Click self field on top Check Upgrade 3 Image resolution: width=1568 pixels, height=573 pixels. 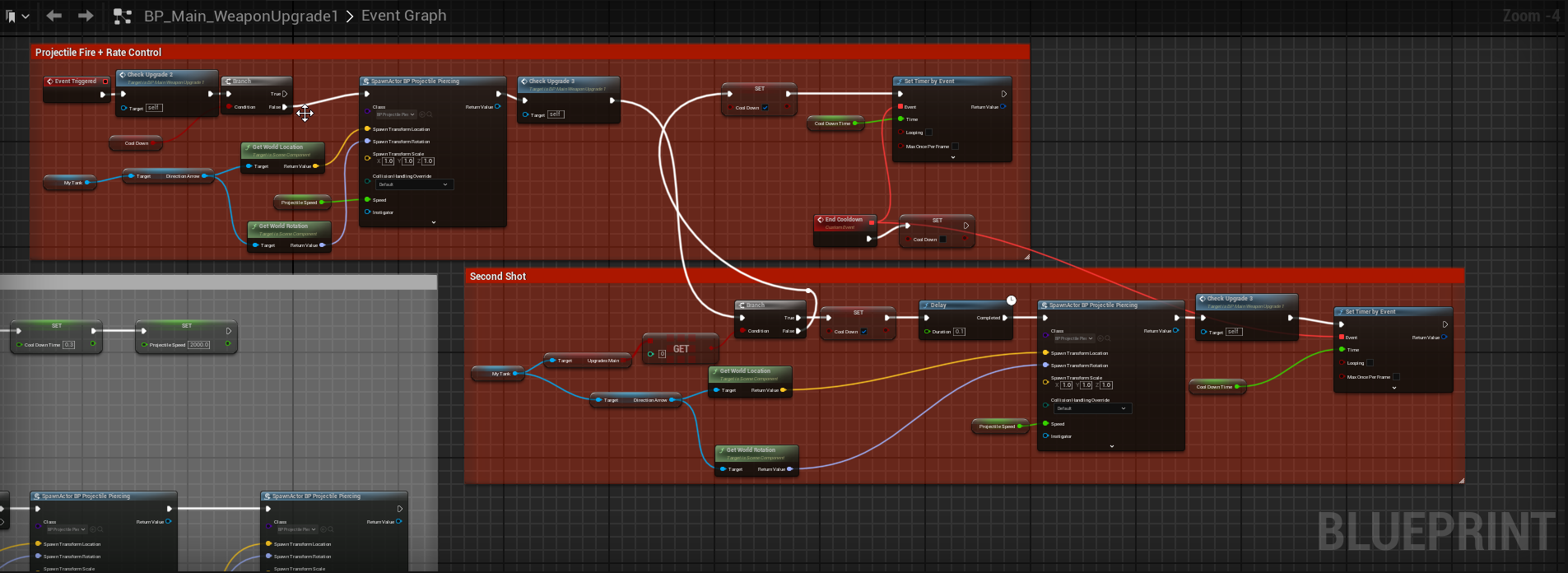pyautogui.click(x=556, y=114)
